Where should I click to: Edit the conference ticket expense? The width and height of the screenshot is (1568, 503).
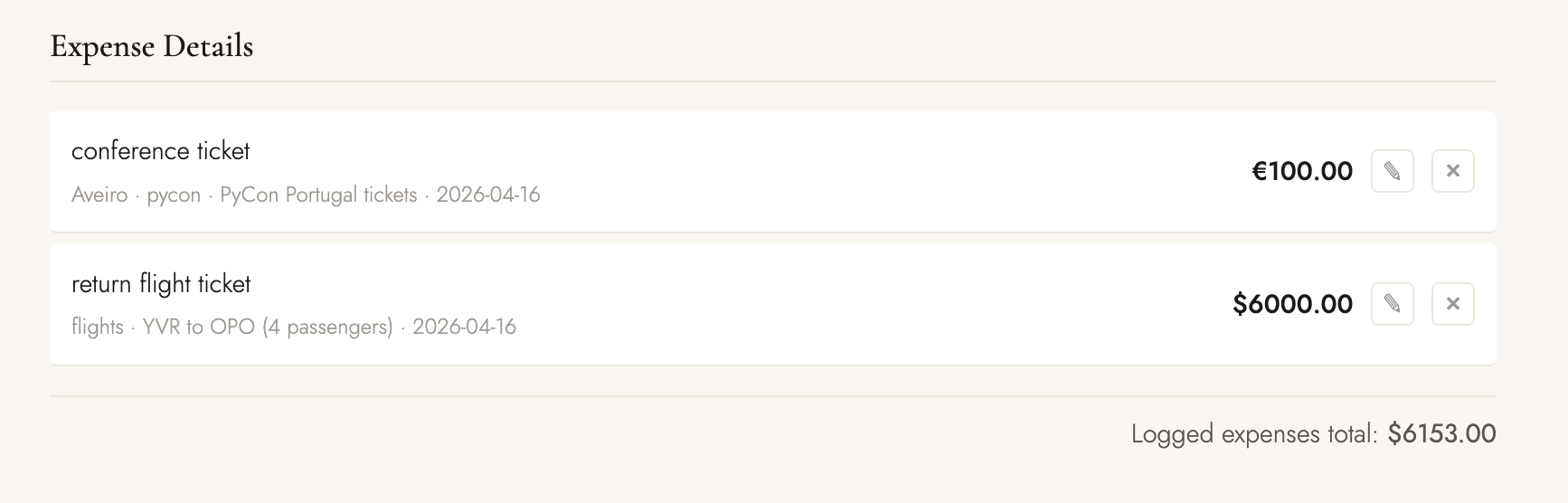(x=1392, y=171)
